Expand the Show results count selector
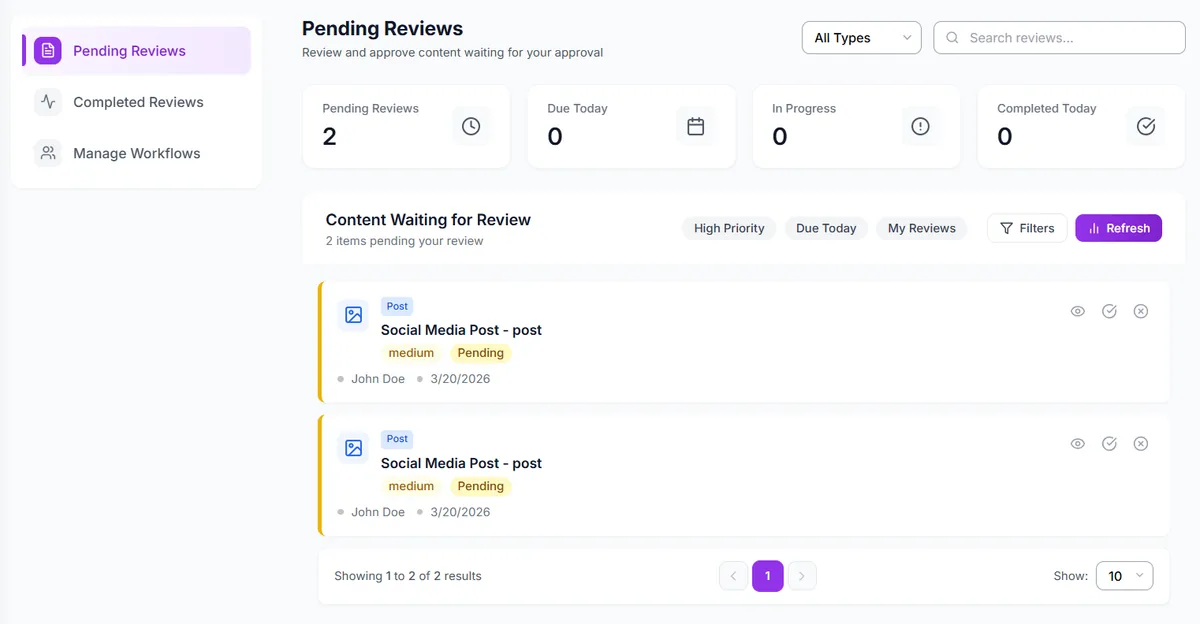 tap(1124, 575)
